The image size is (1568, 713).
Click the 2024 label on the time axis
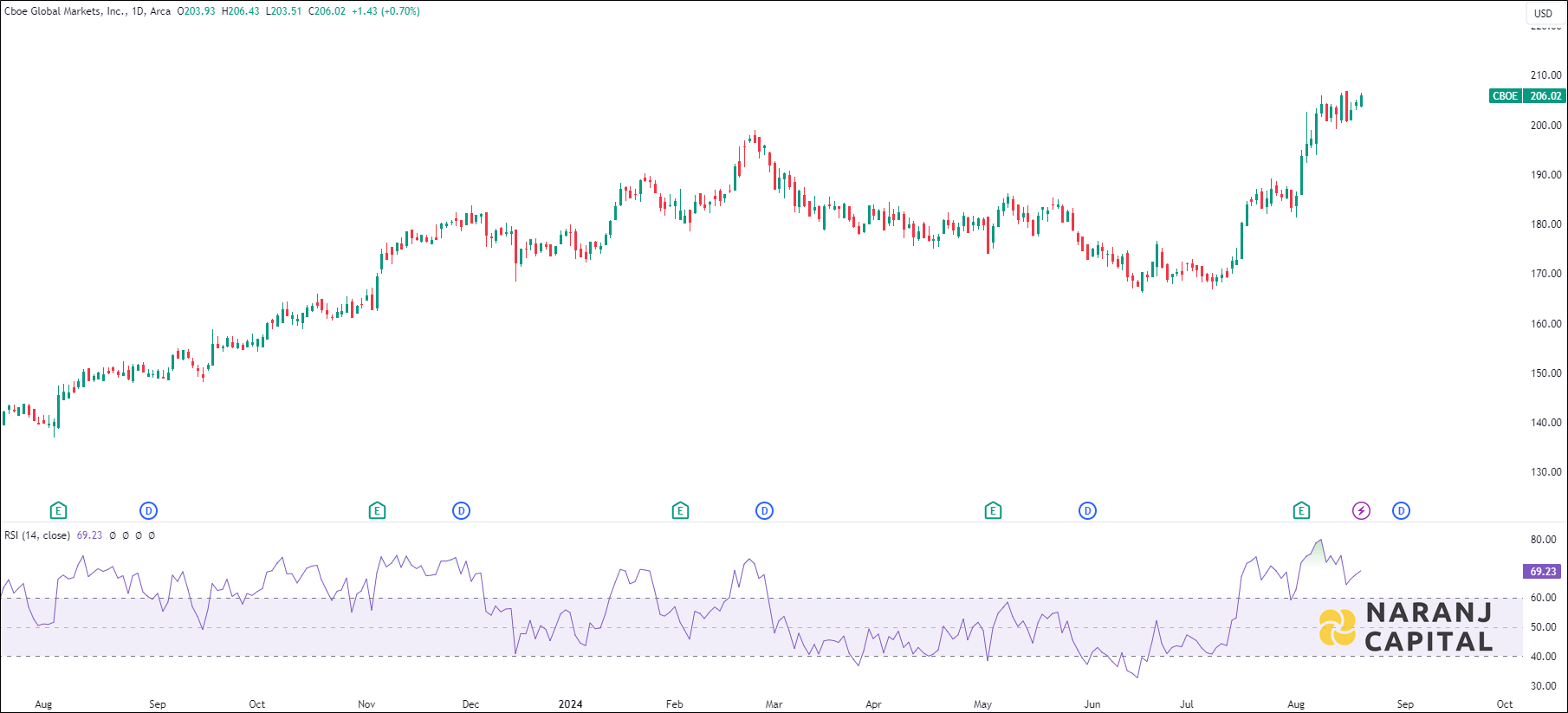(x=570, y=704)
